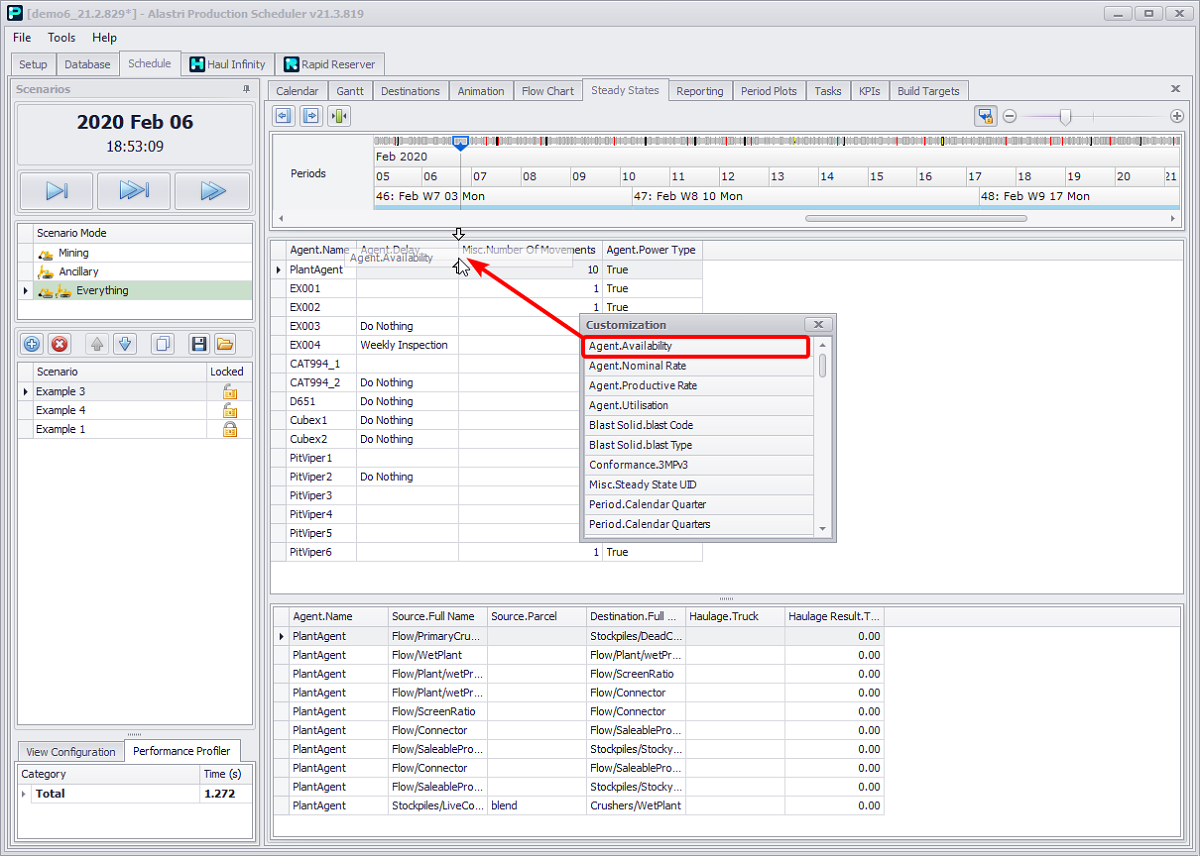
Task: Toggle the lock for Example 1 scenario
Action: point(230,430)
